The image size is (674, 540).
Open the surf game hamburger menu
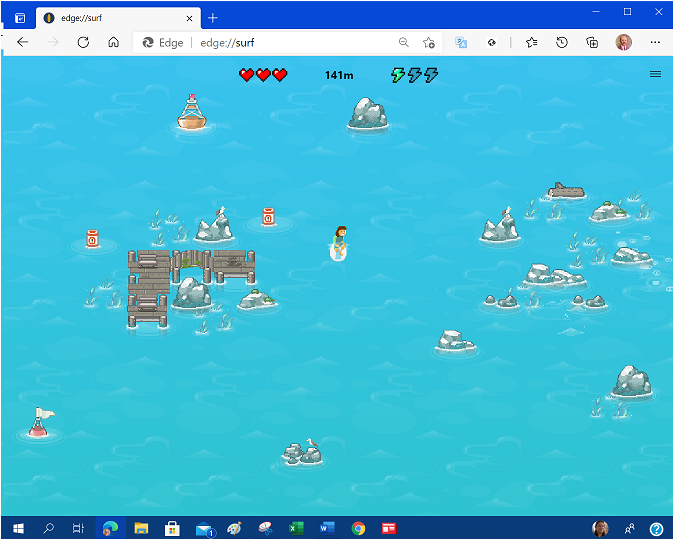655,74
